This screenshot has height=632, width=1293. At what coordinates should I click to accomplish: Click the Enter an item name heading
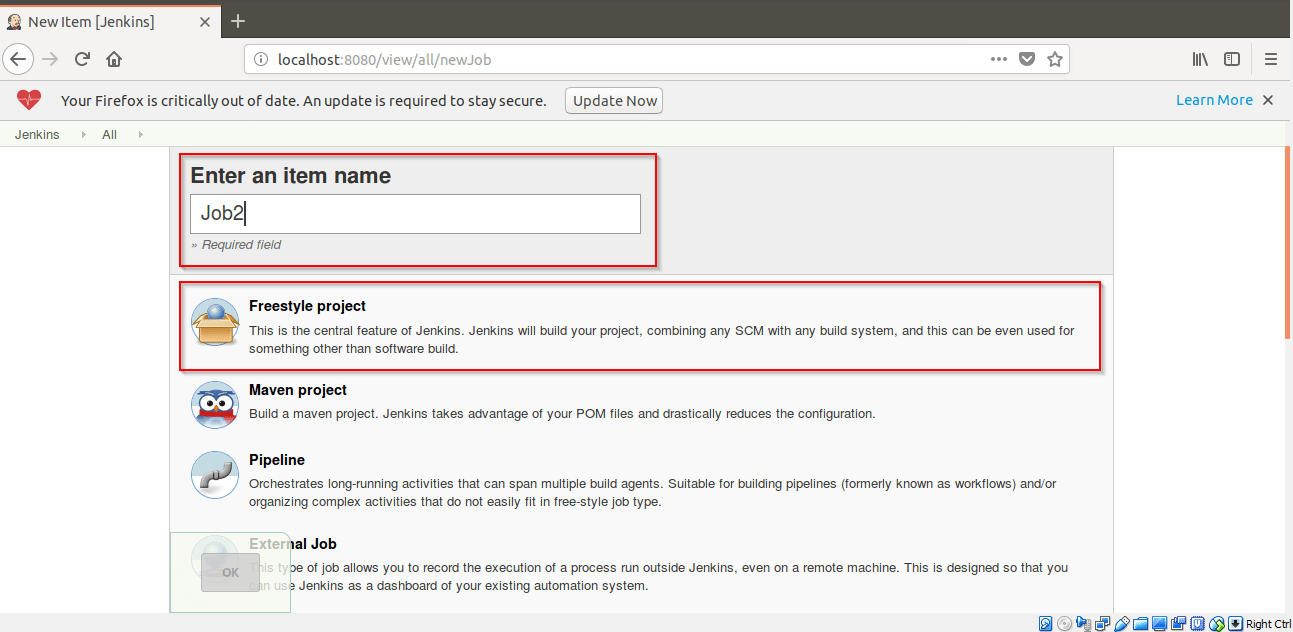coord(290,176)
